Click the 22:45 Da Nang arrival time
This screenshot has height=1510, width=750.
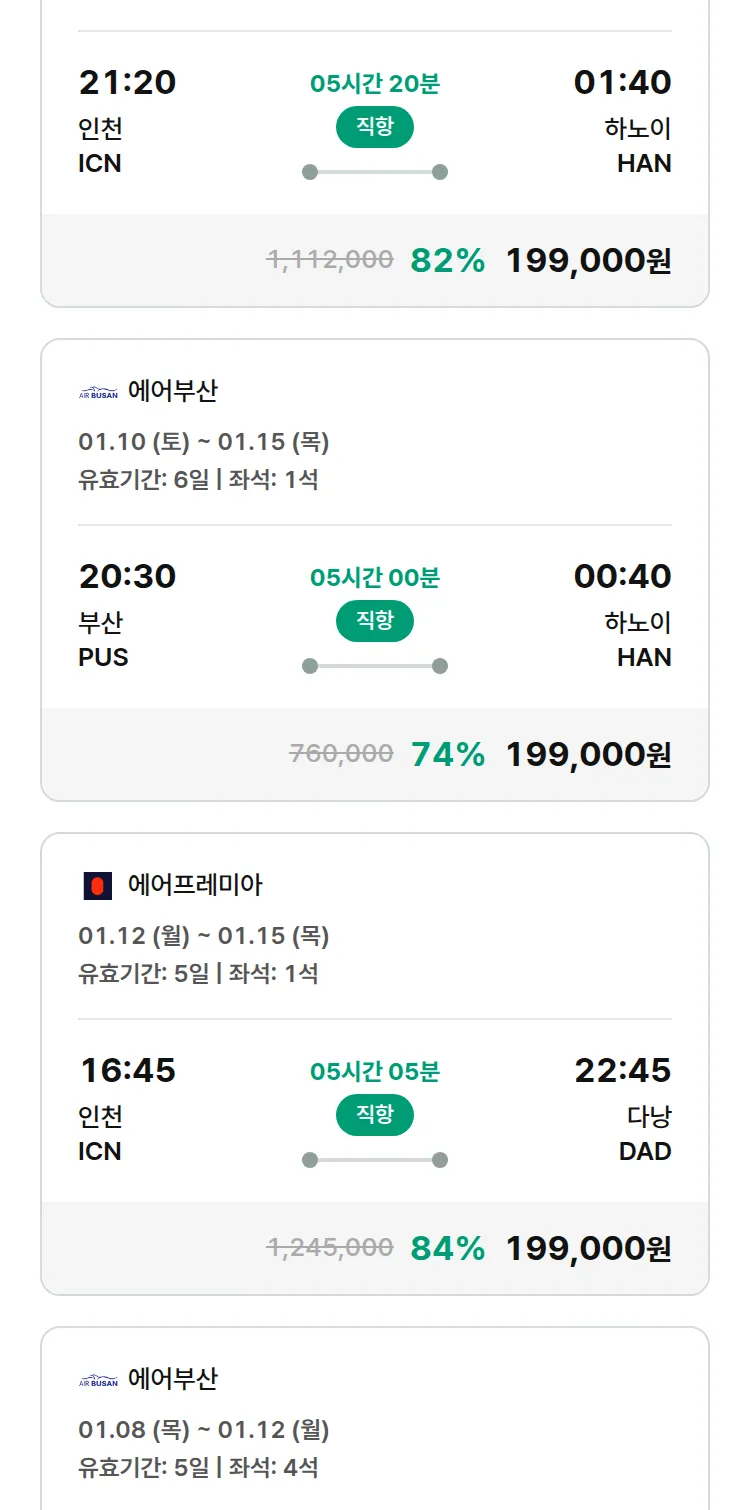tap(622, 1070)
